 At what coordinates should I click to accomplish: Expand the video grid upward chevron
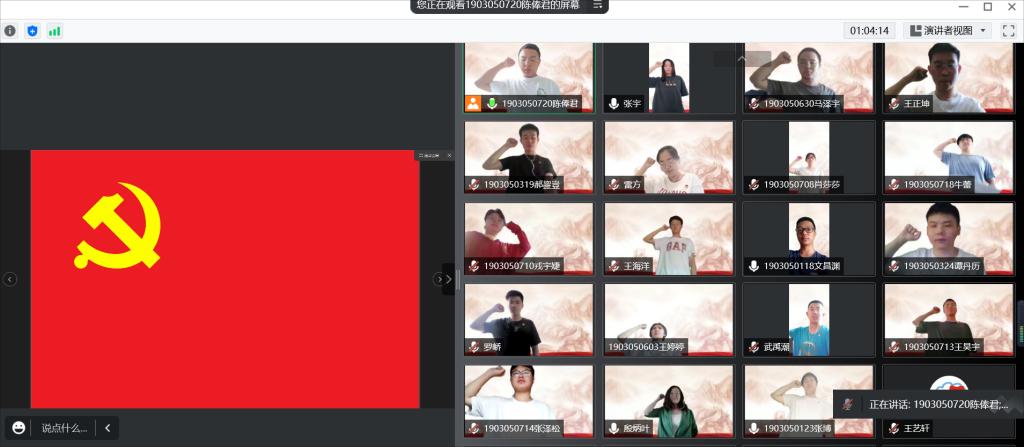click(741, 59)
